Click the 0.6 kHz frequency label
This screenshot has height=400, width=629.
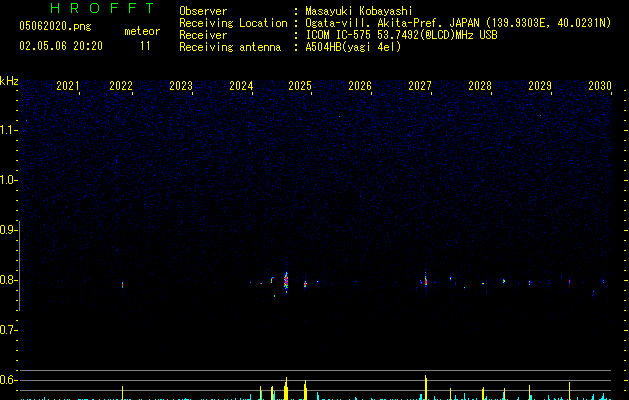pos(8,380)
